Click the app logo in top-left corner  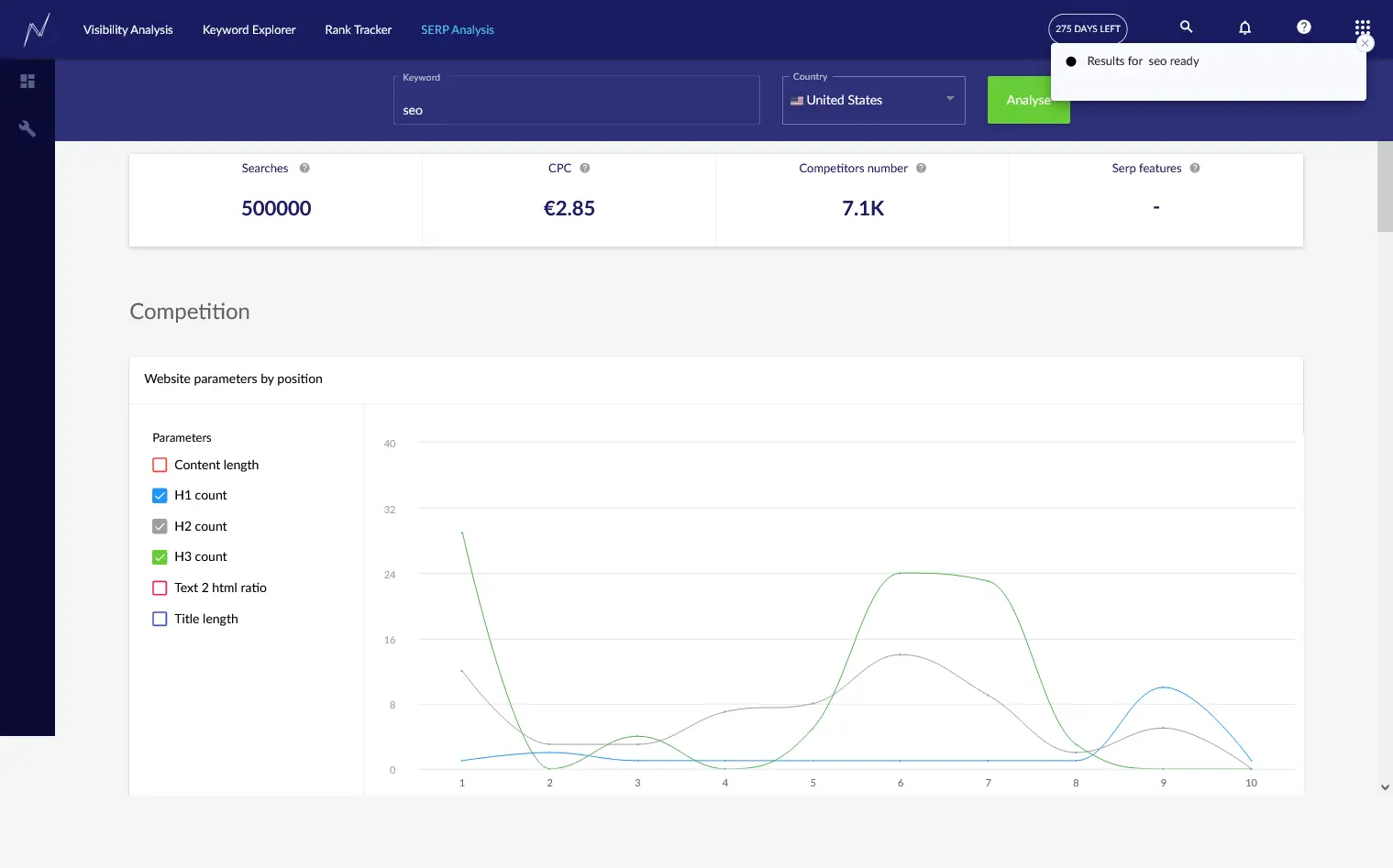37,29
